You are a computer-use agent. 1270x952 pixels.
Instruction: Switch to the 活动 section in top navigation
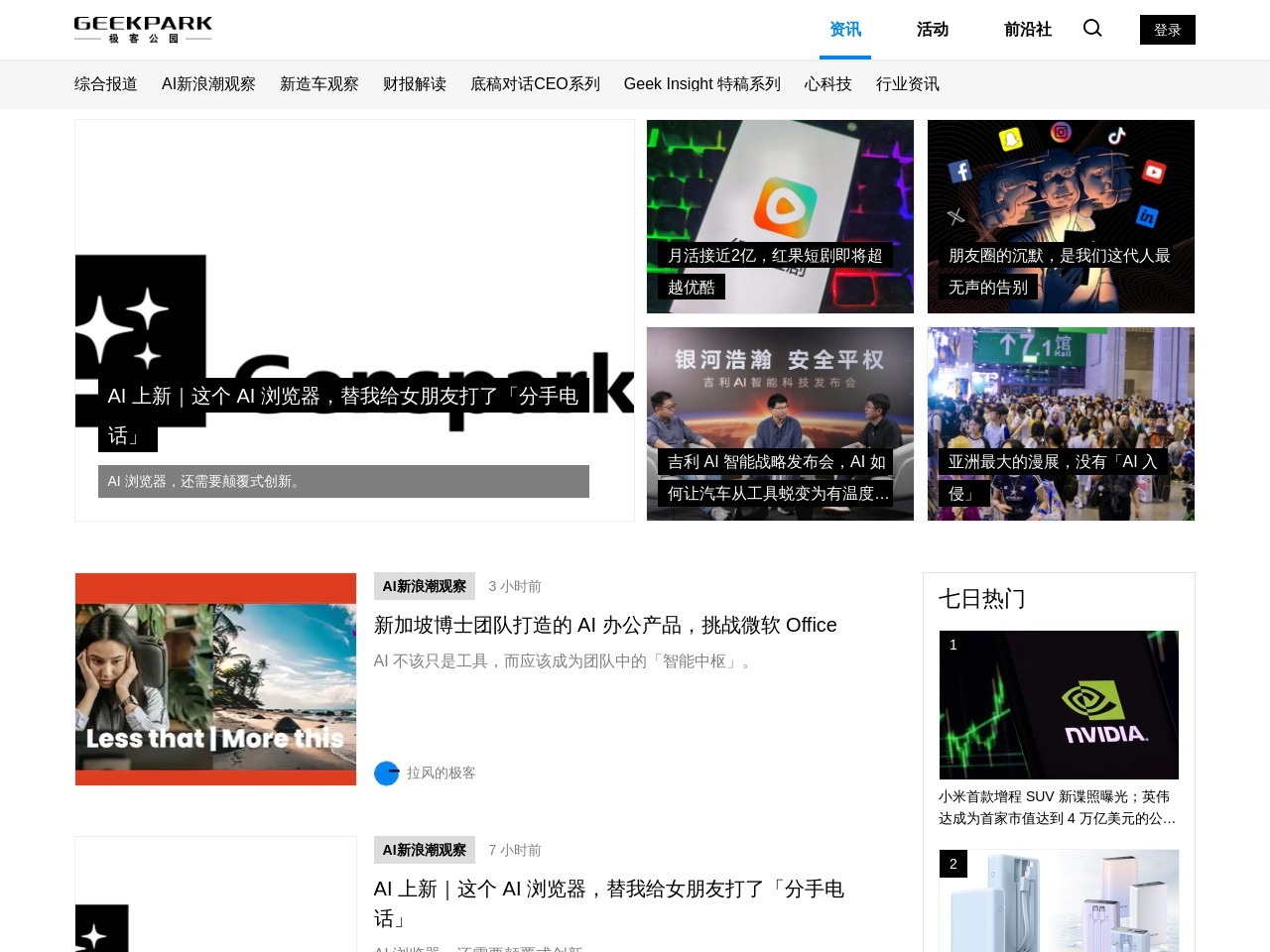[x=932, y=30]
